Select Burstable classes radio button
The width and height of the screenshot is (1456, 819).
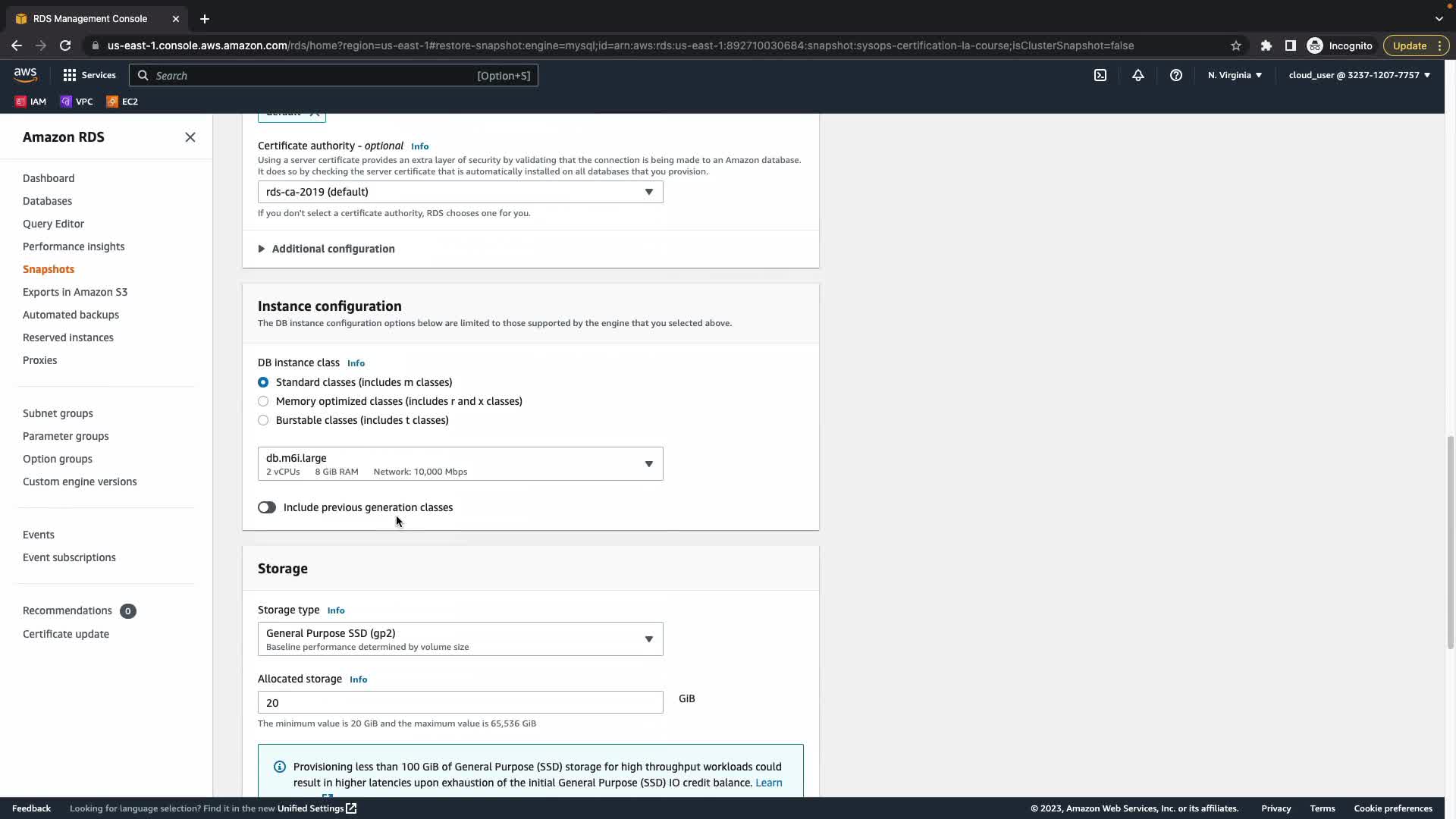tap(263, 420)
